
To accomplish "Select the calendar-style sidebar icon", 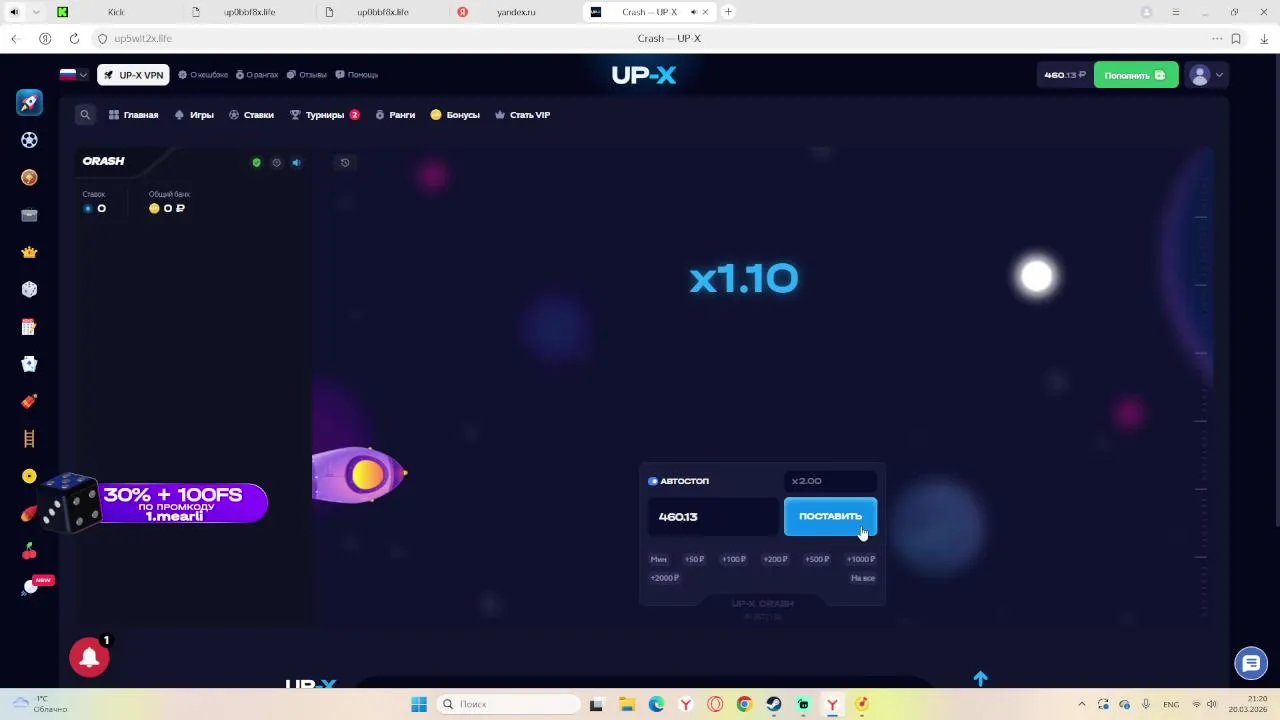I will click(x=29, y=327).
